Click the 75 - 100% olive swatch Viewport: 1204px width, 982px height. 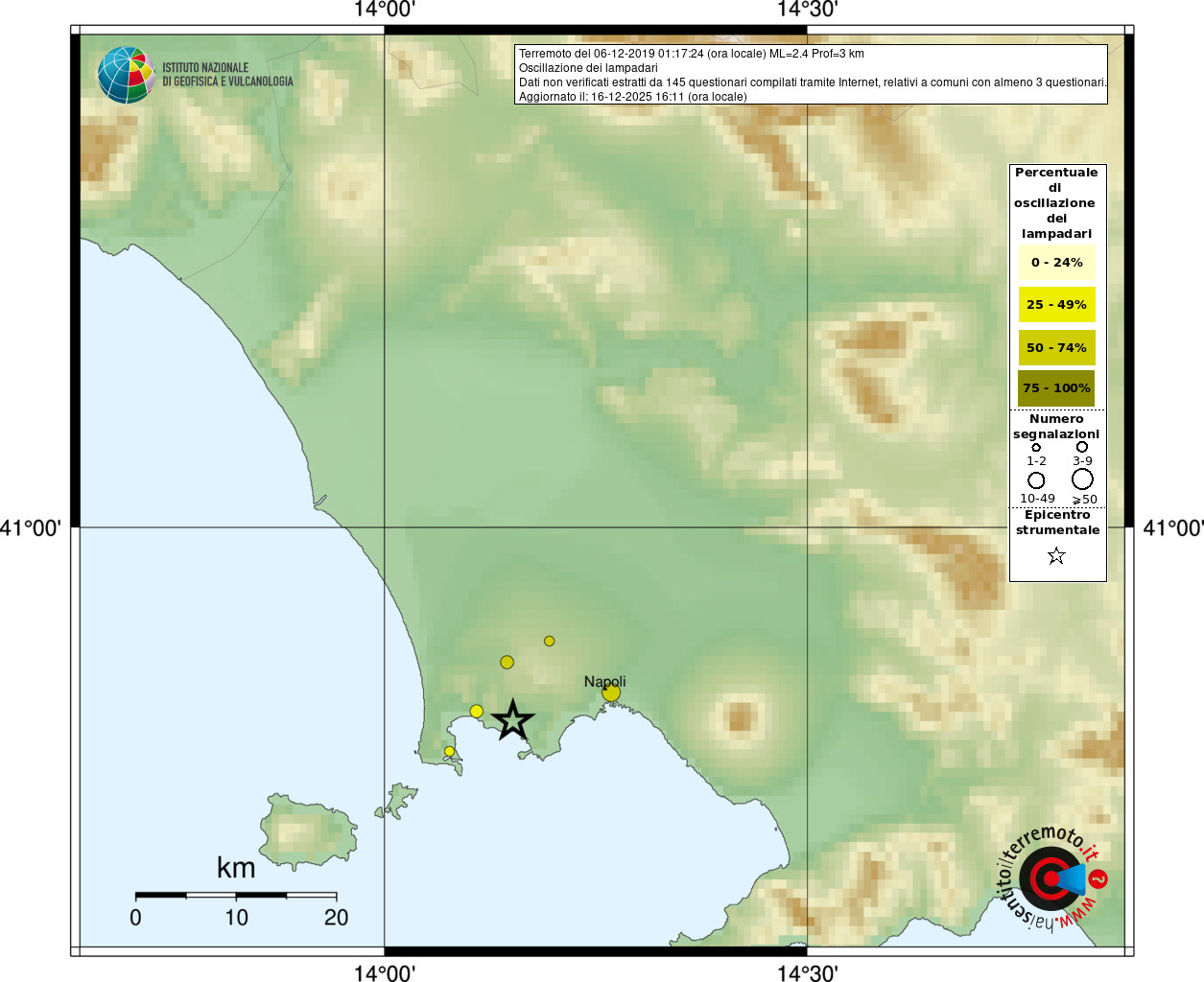(1056, 388)
